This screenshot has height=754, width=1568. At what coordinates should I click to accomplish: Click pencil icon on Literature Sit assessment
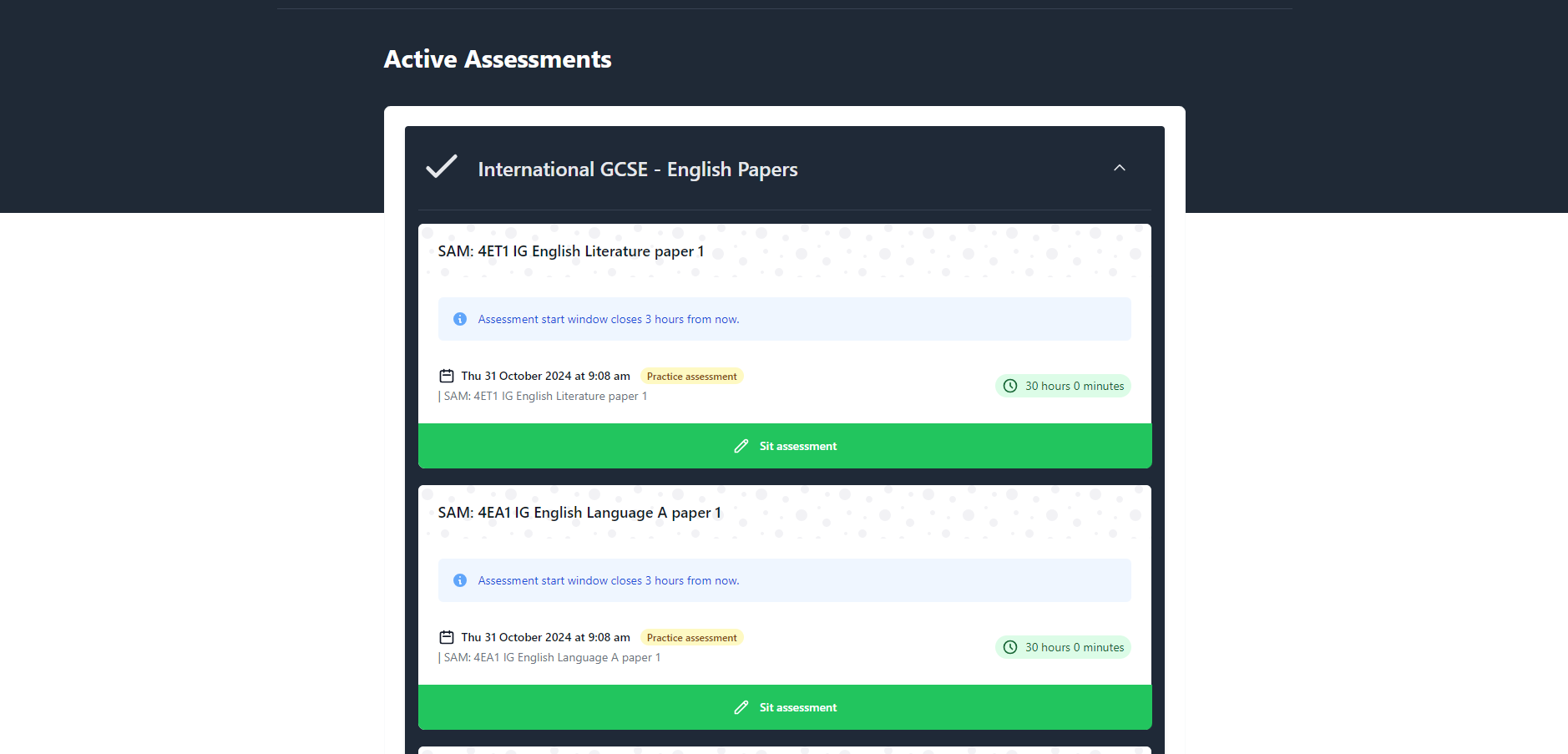tap(741, 446)
